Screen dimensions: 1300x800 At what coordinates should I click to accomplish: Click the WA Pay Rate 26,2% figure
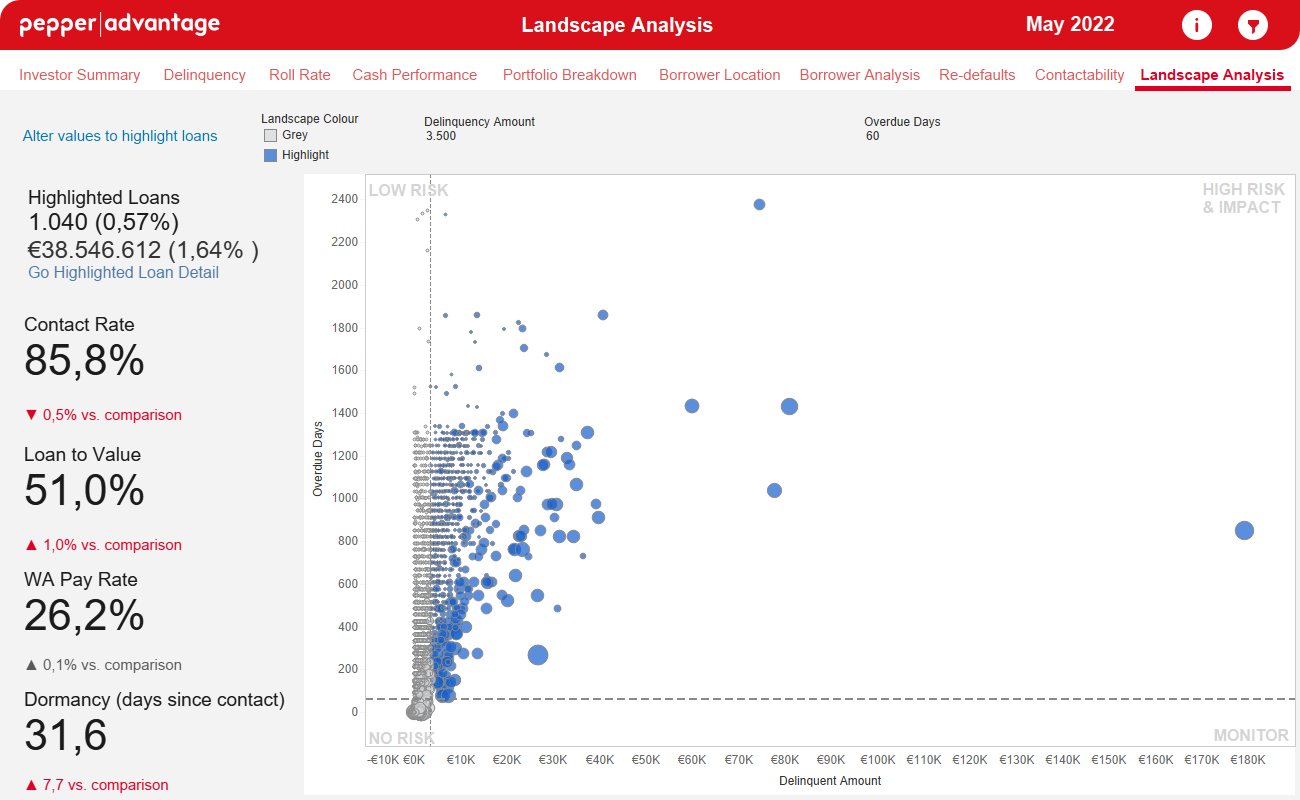(x=85, y=616)
